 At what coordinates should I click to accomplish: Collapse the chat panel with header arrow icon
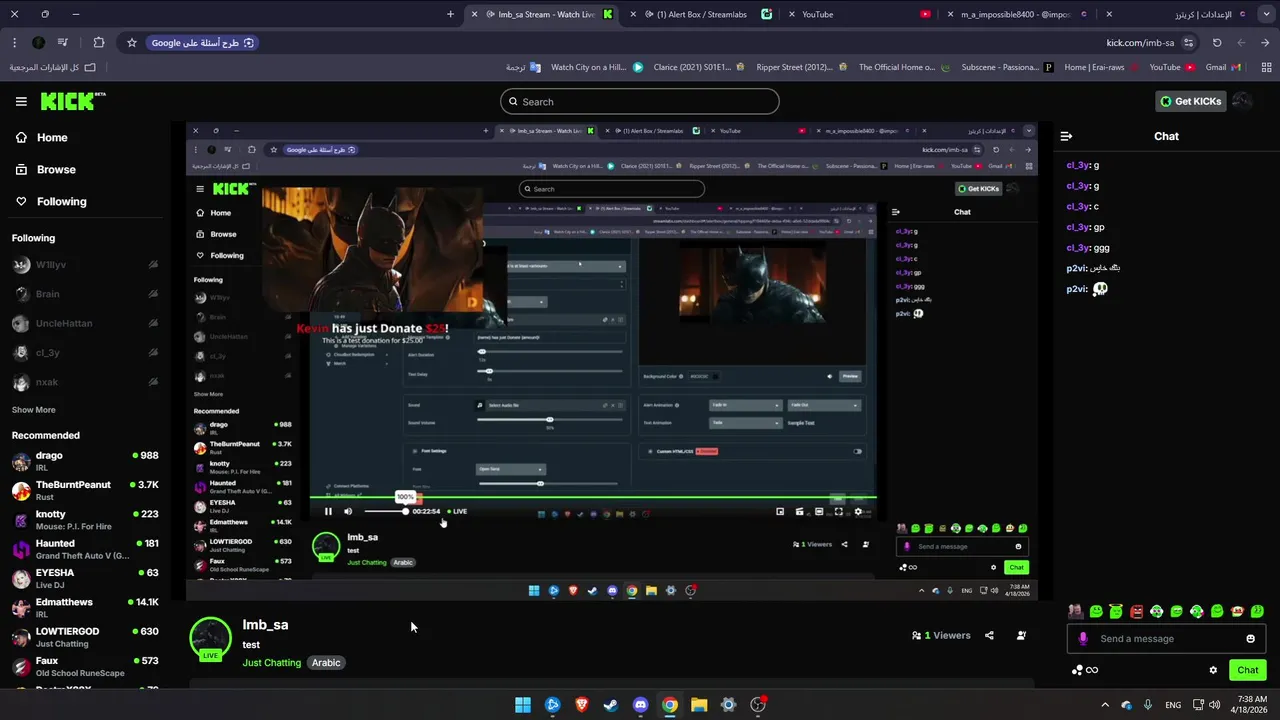pos(1066,136)
